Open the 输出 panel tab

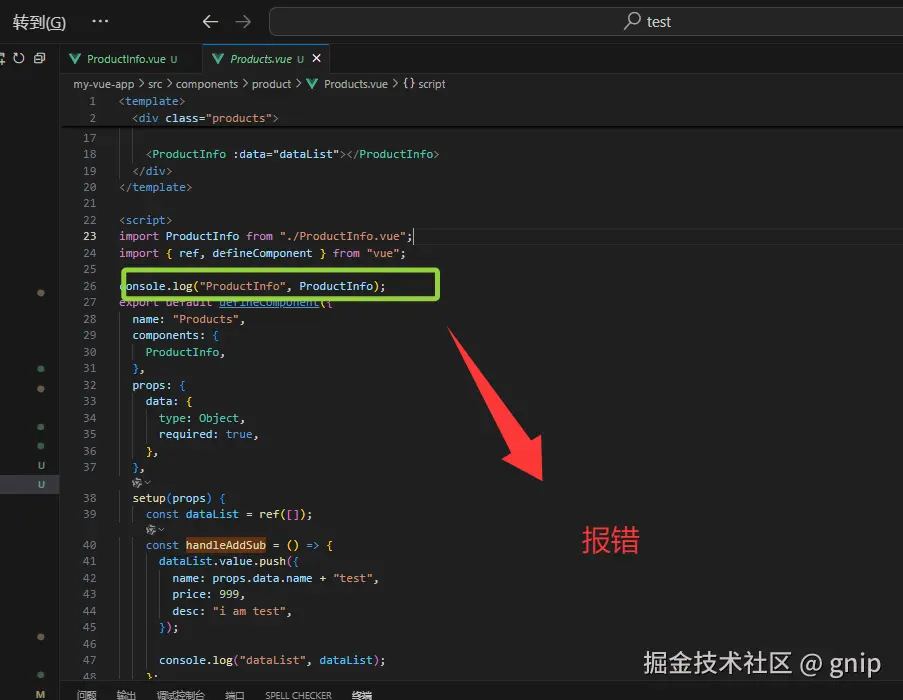coord(126,695)
